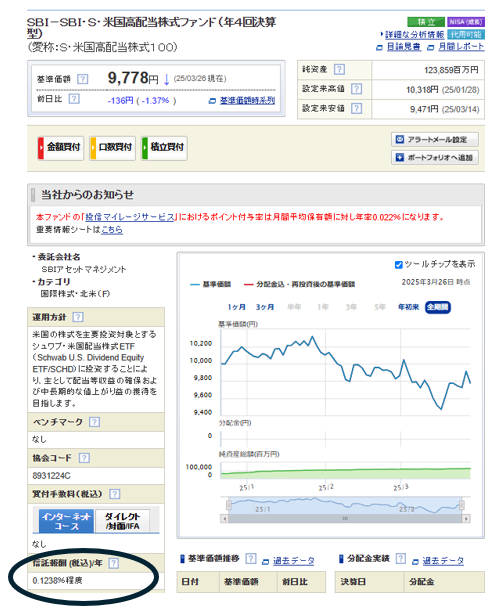Click help icon next to 協会コード

(84, 458)
